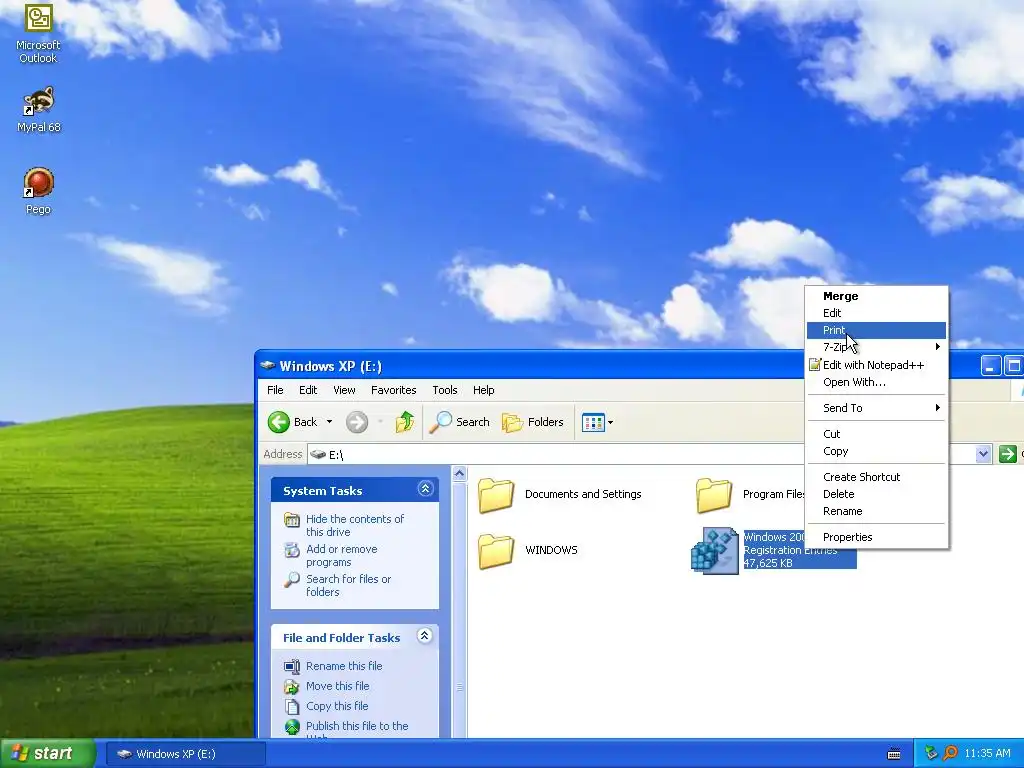Open the Search pane from the toolbar
The height and width of the screenshot is (768, 1024).
tap(459, 422)
